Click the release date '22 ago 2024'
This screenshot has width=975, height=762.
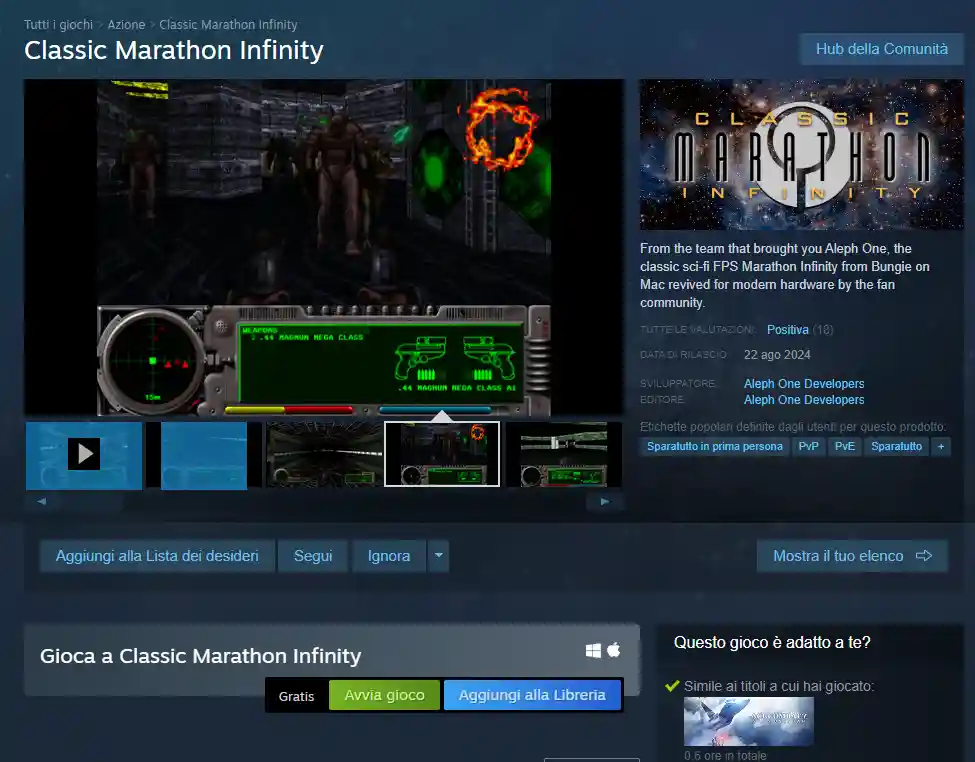[x=777, y=355]
